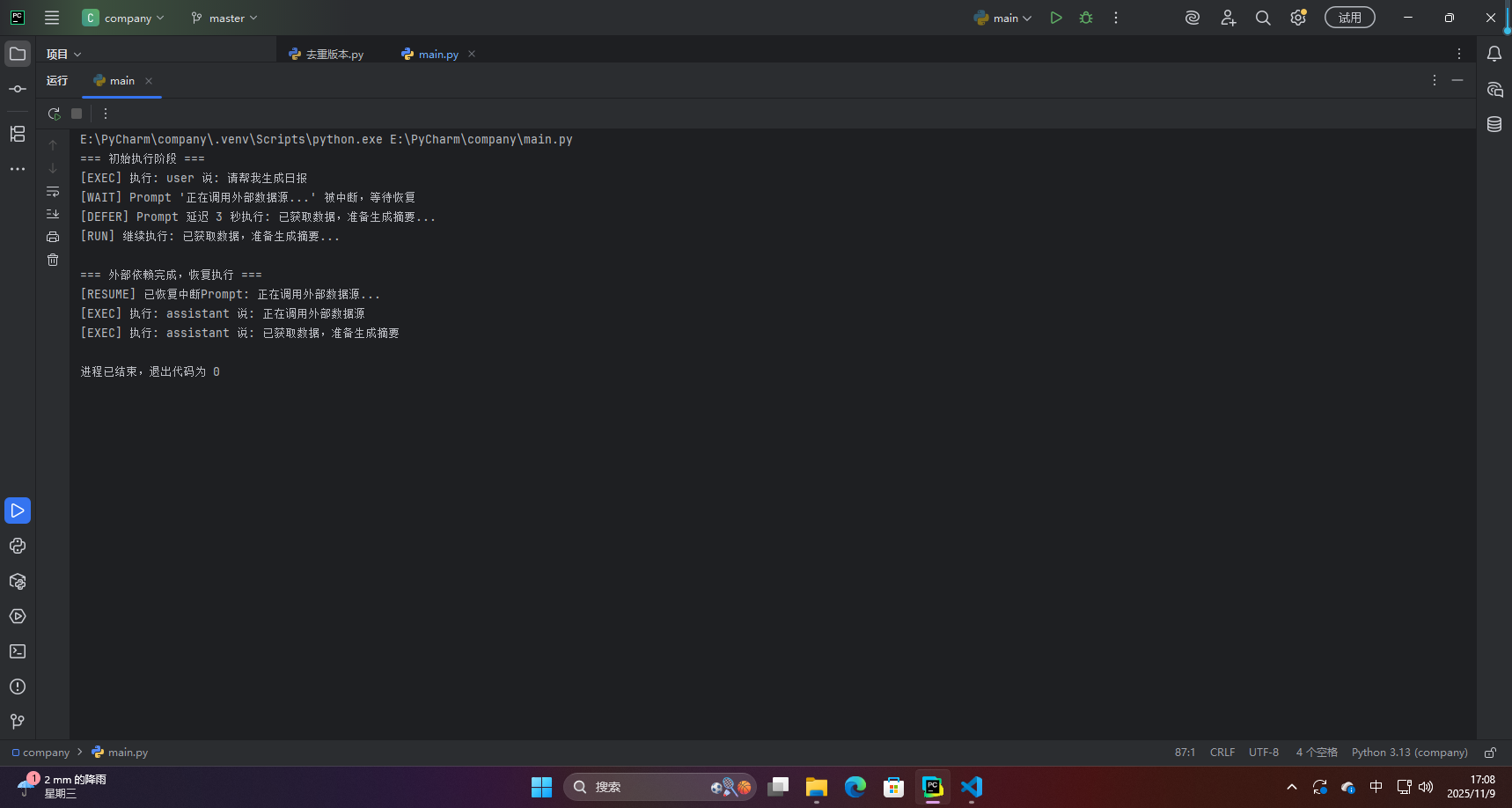Close the main.py editor tab
This screenshot has width=1512, height=808.
[x=472, y=54]
